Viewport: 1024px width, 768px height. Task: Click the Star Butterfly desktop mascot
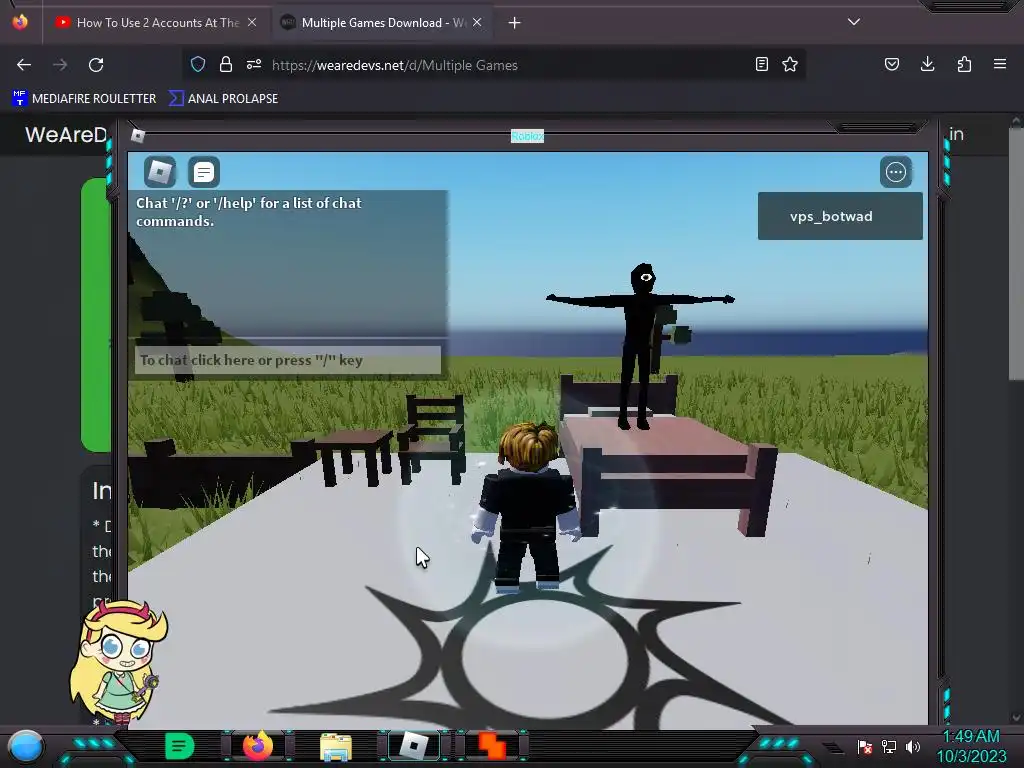(x=118, y=661)
